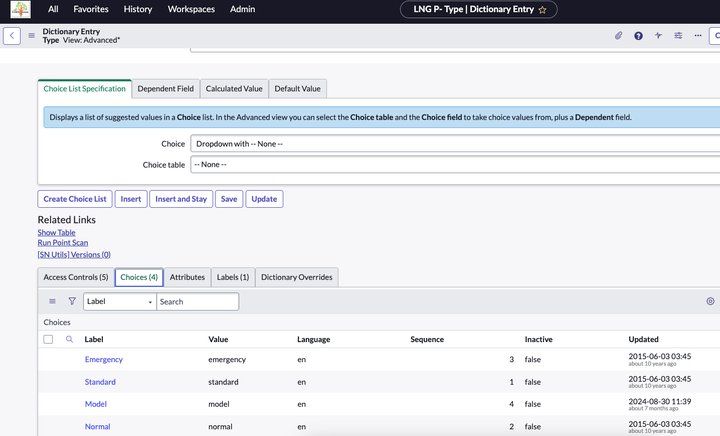Open the Access Controls (5) tab
720x436 pixels.
click(76, 277)
